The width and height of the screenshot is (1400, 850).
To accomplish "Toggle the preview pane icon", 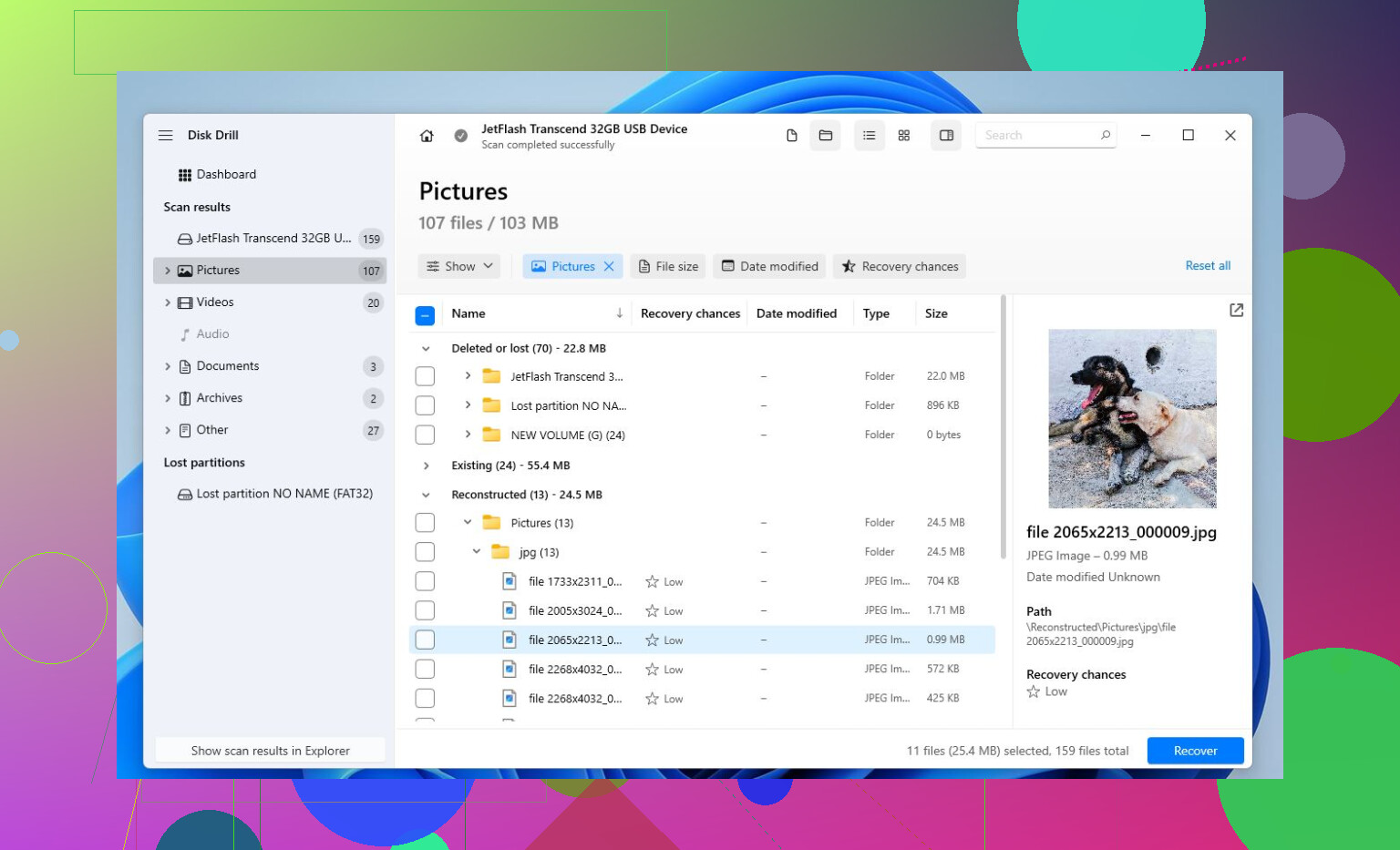I will pyautogui.click(x=946, y=136).
